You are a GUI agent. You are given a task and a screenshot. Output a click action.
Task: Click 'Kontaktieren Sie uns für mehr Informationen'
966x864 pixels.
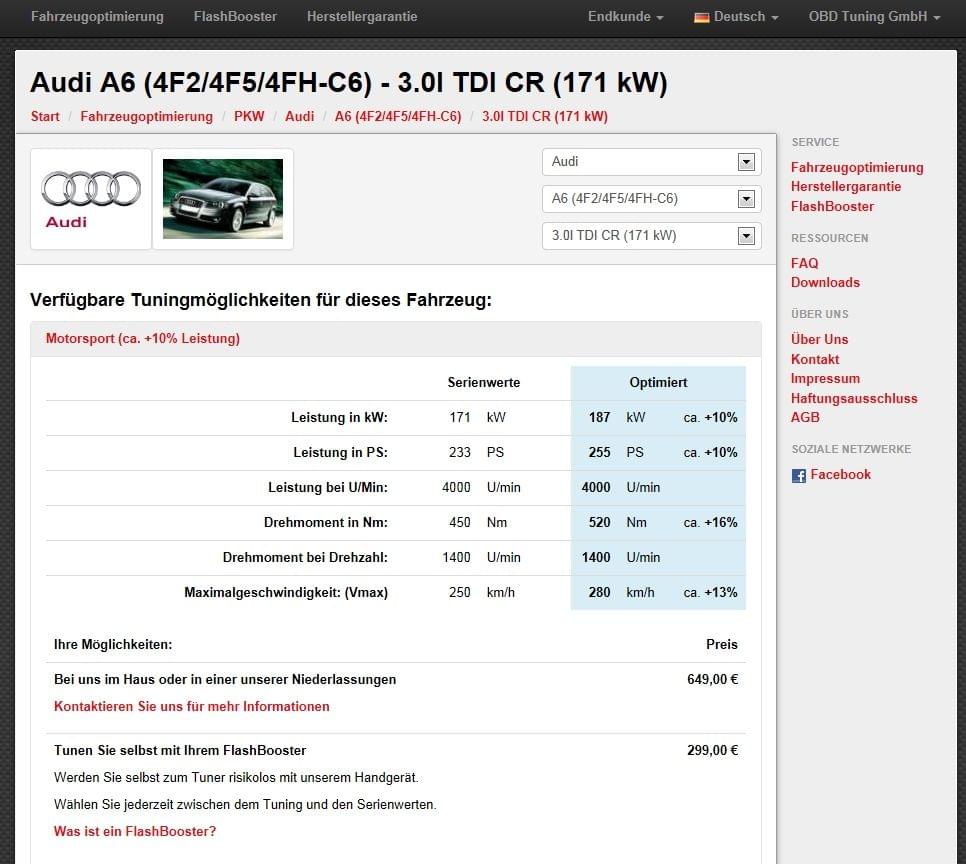tap(191, 706)
